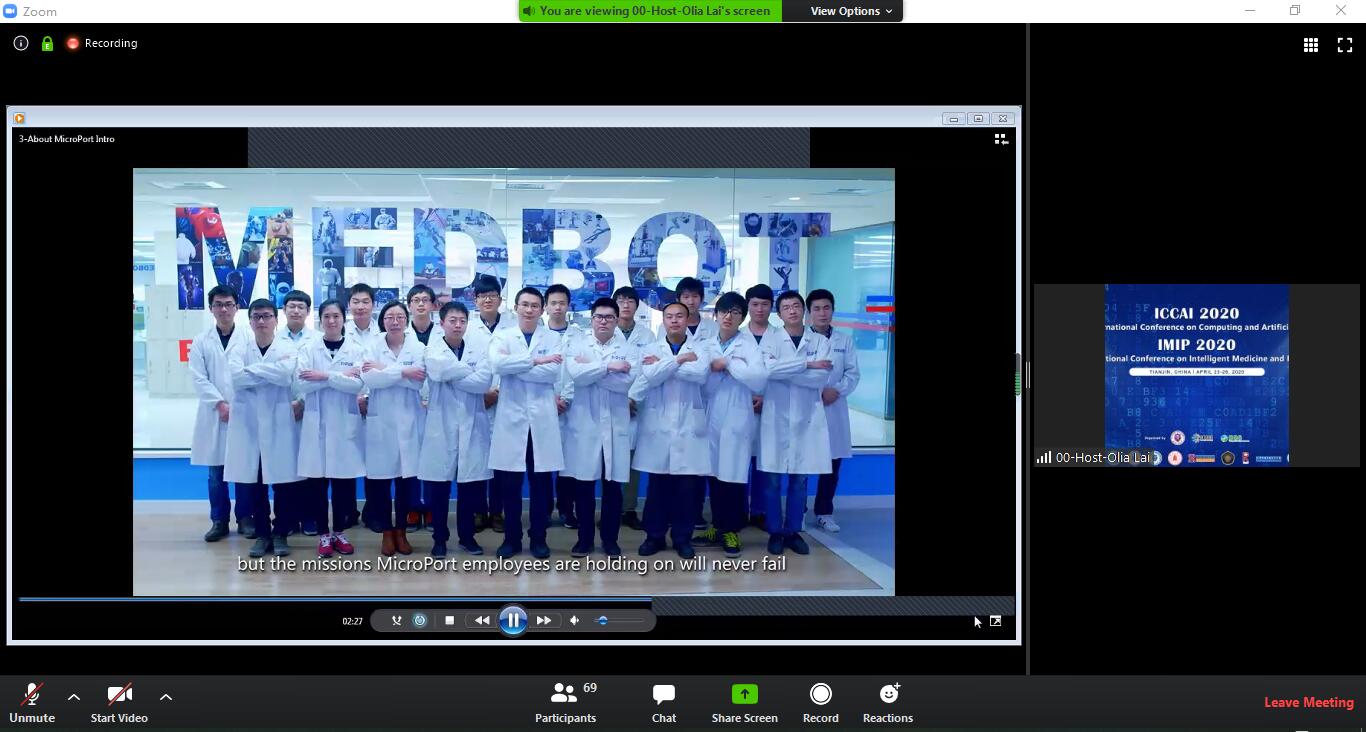Click the panel divider handle beside shared screen

pos(1028,375)
